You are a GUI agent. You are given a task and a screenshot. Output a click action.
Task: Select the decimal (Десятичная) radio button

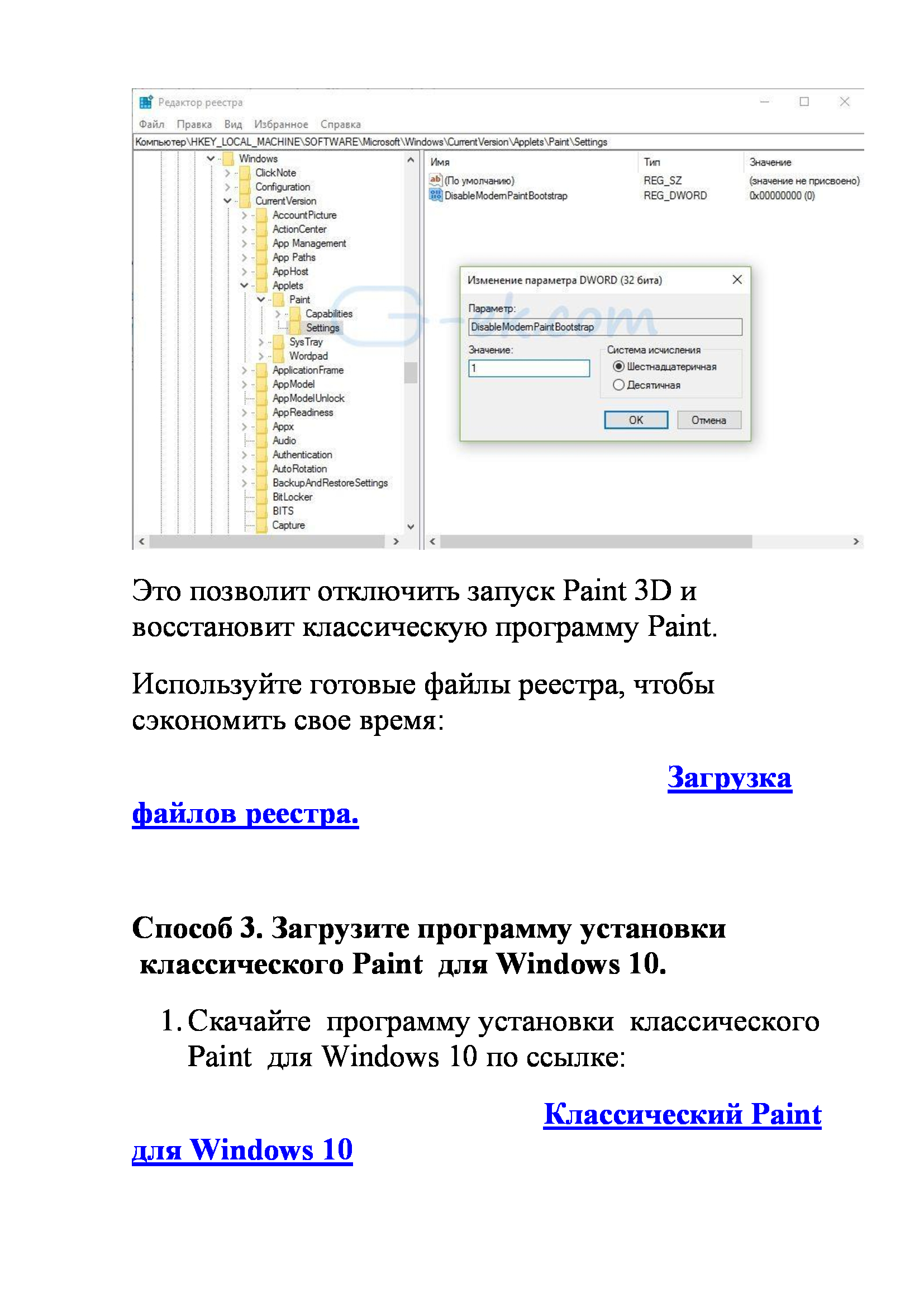pyautogui.click(x=618, y=385)
